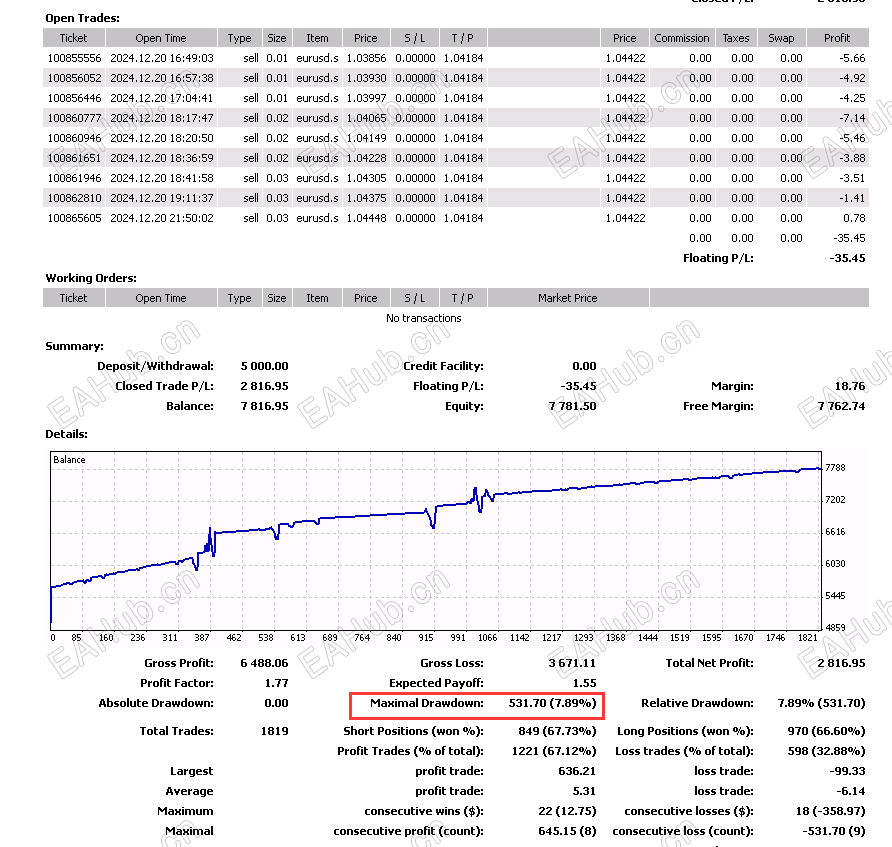Click the Profit Factor value 1.77
Screen dimensions: 892x847
coord(276,683)
